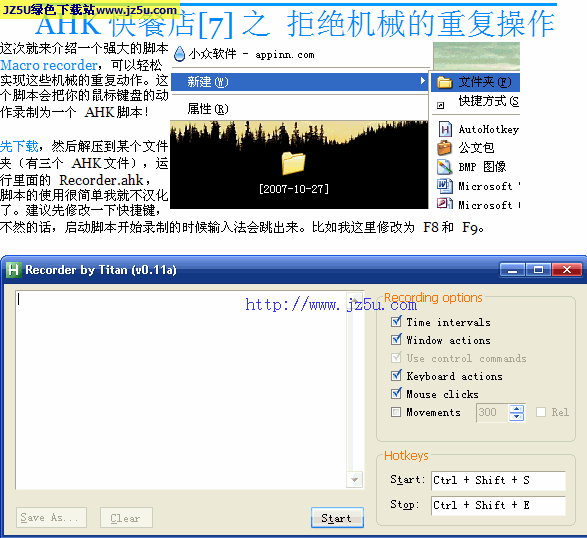
Task: Click the Start recording button
Action: 337,518
